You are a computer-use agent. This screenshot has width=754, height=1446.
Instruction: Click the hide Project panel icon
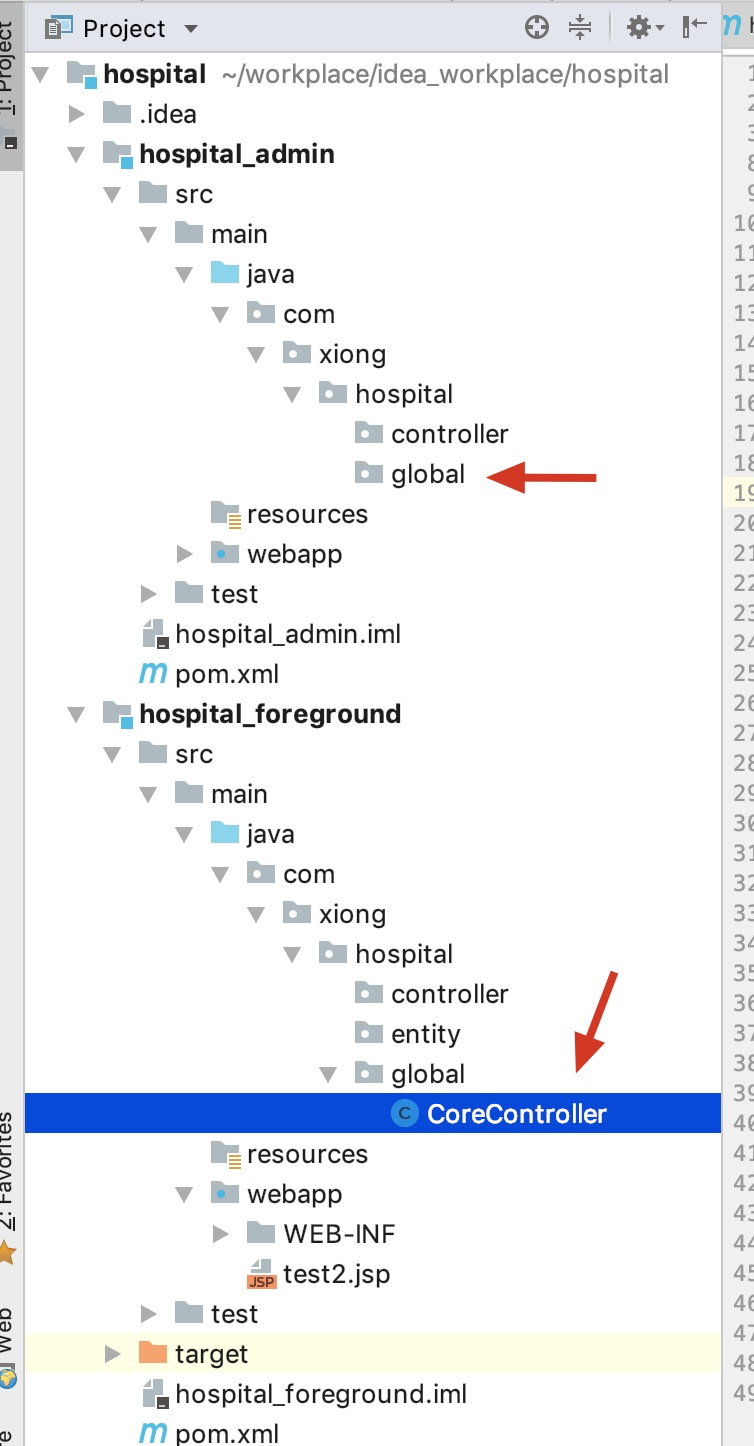(x=694, y=28)
